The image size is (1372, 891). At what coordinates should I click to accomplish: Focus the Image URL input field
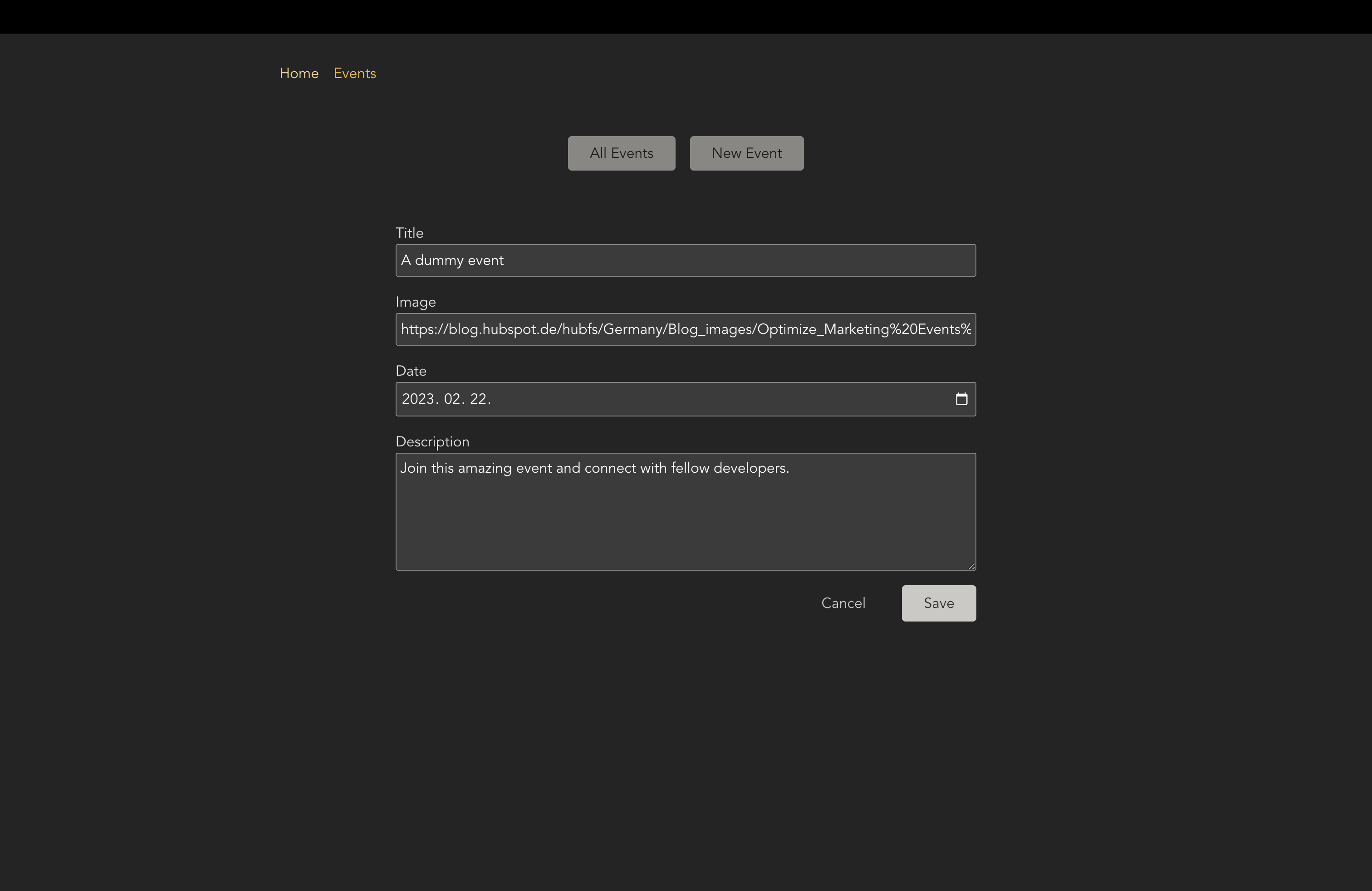pos(686,329)
